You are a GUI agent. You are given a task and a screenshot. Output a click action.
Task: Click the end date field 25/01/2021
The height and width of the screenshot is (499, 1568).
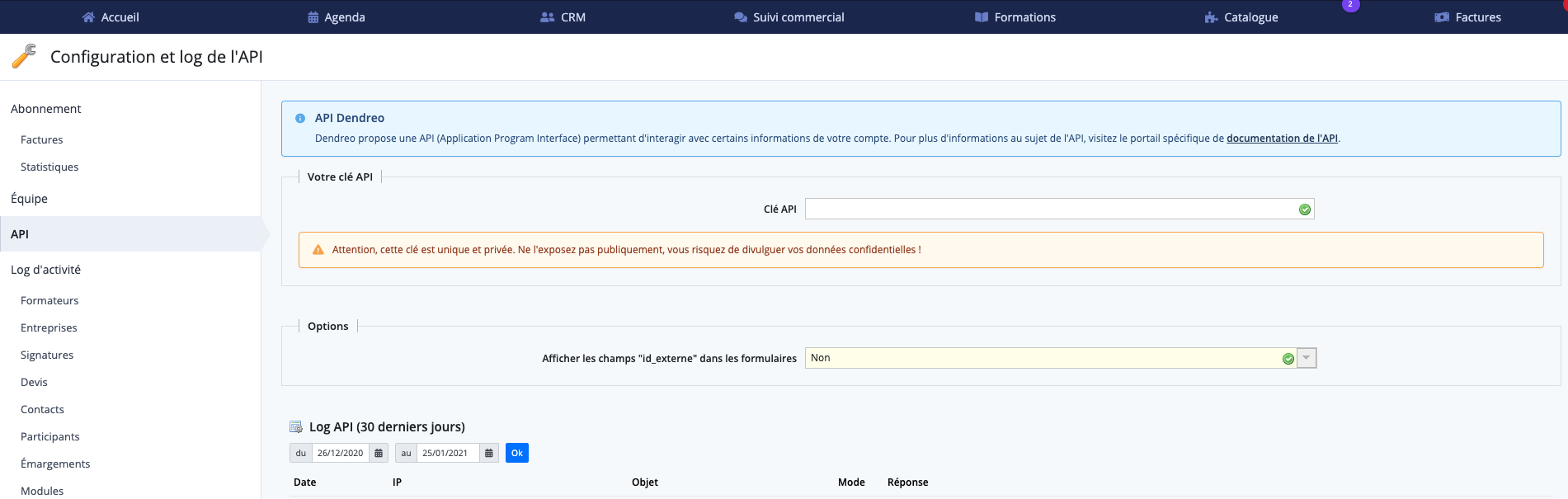pyautogui.click(x=448, y=453)
